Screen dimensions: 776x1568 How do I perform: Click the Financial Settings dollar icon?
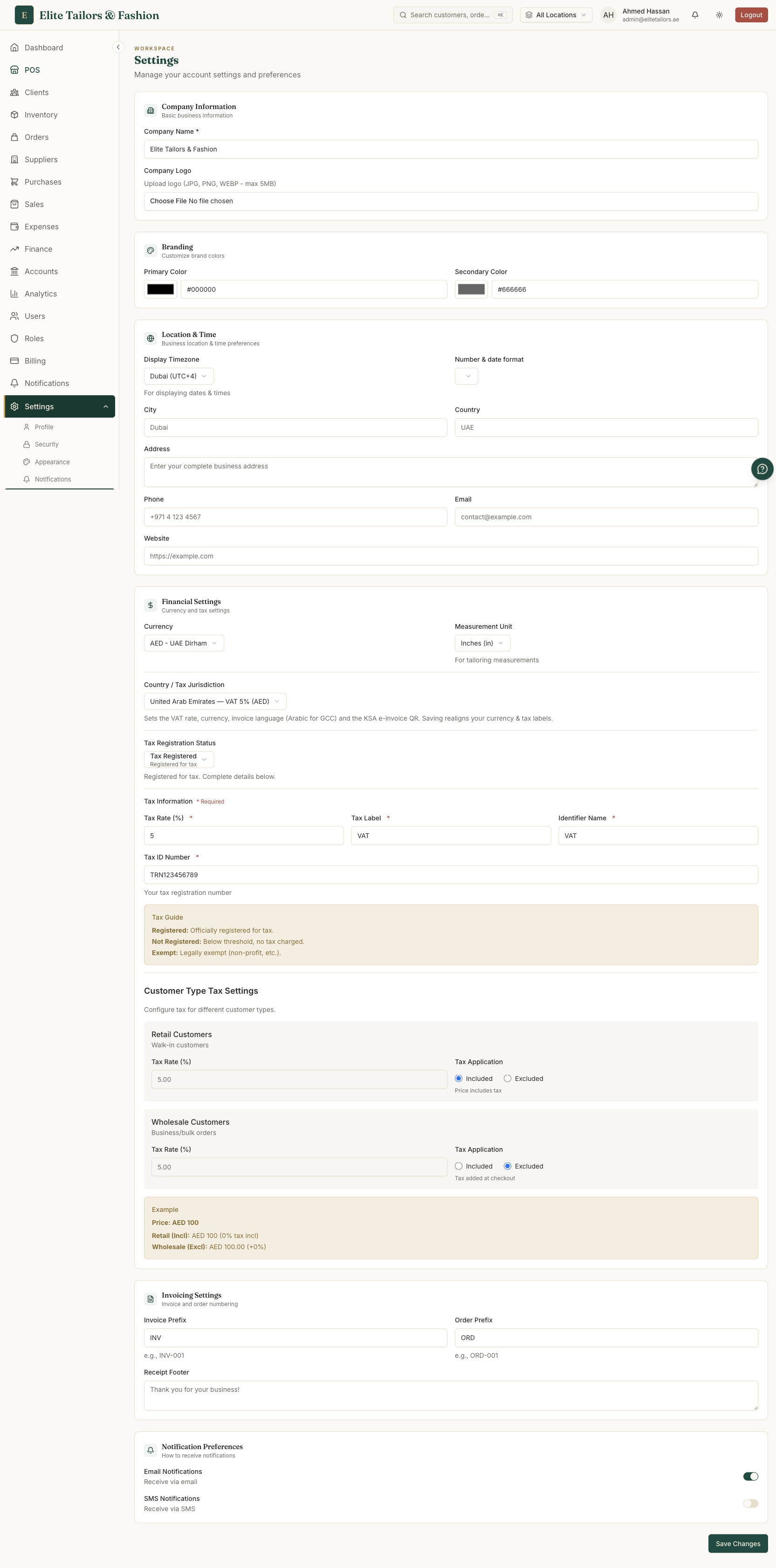click(x=151, y=605)
